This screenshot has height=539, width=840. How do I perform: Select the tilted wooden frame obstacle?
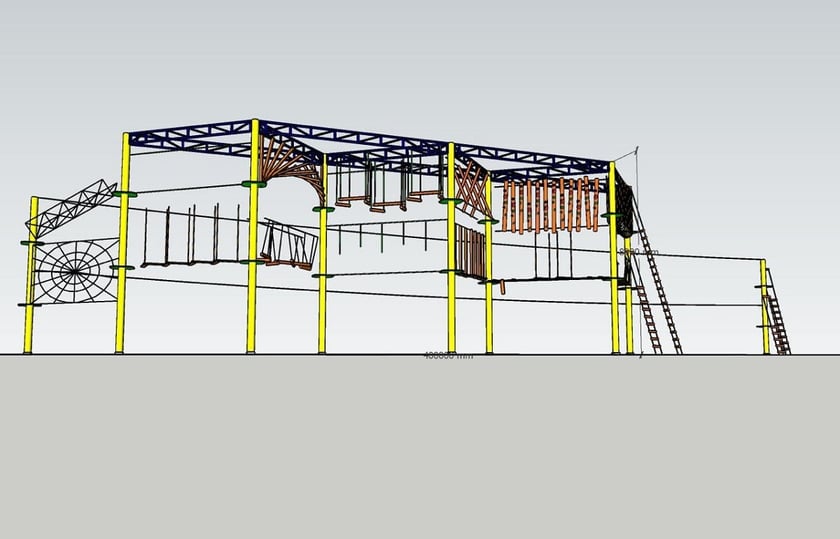coord(290,244)
